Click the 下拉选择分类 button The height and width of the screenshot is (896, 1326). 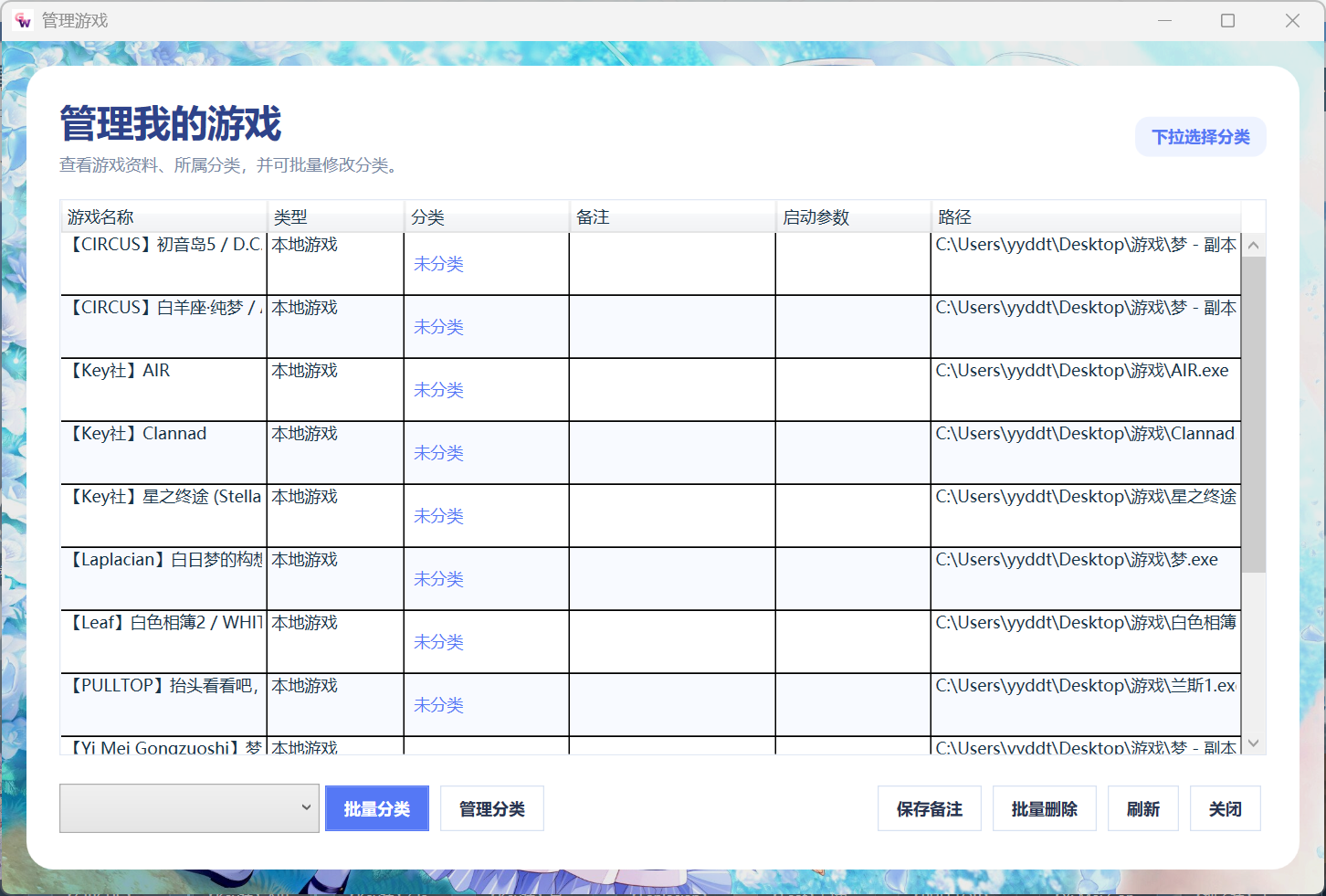click(x=1201, y=137)
